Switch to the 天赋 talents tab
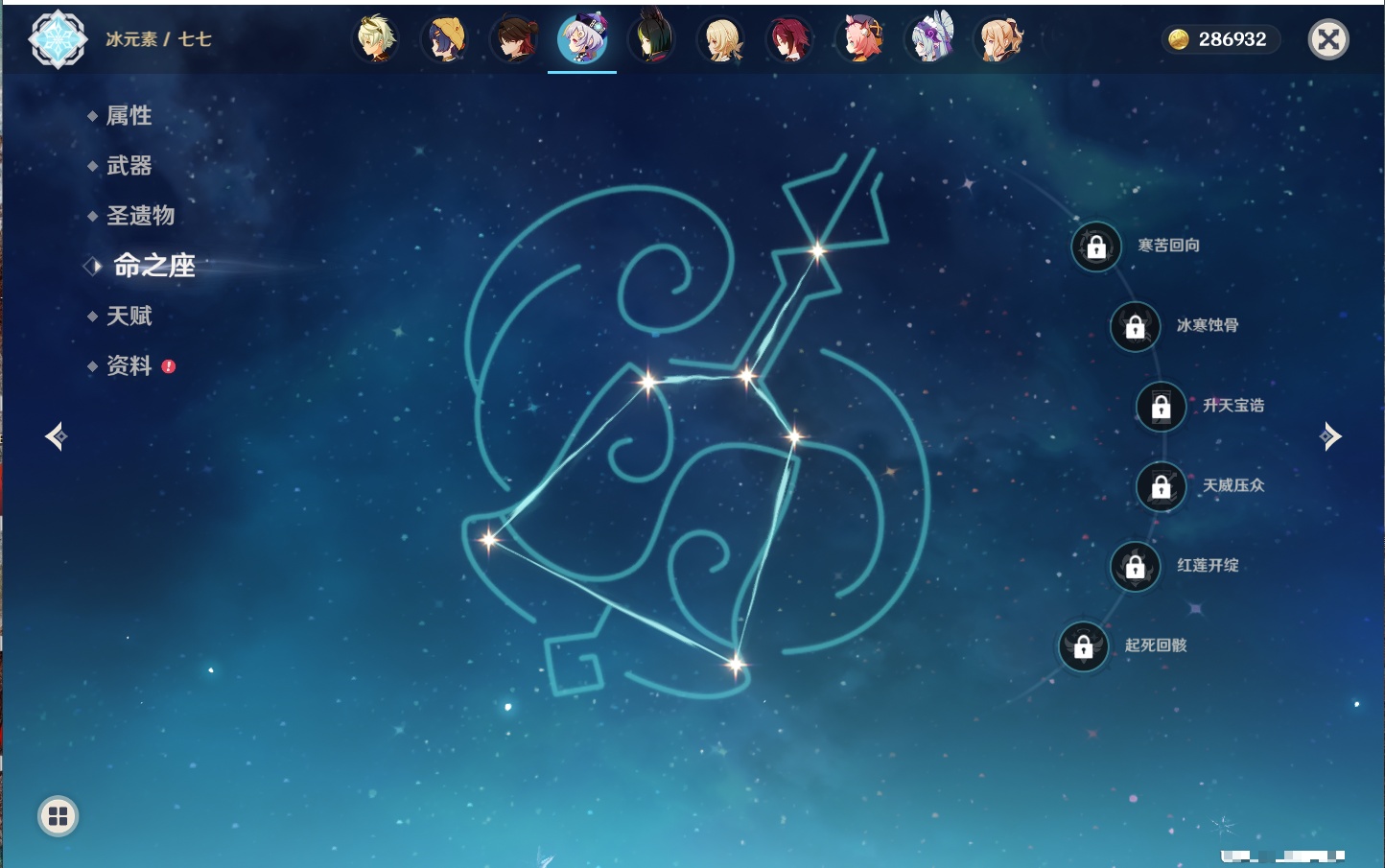The image size is (1385, 868). tap(129, 317)
